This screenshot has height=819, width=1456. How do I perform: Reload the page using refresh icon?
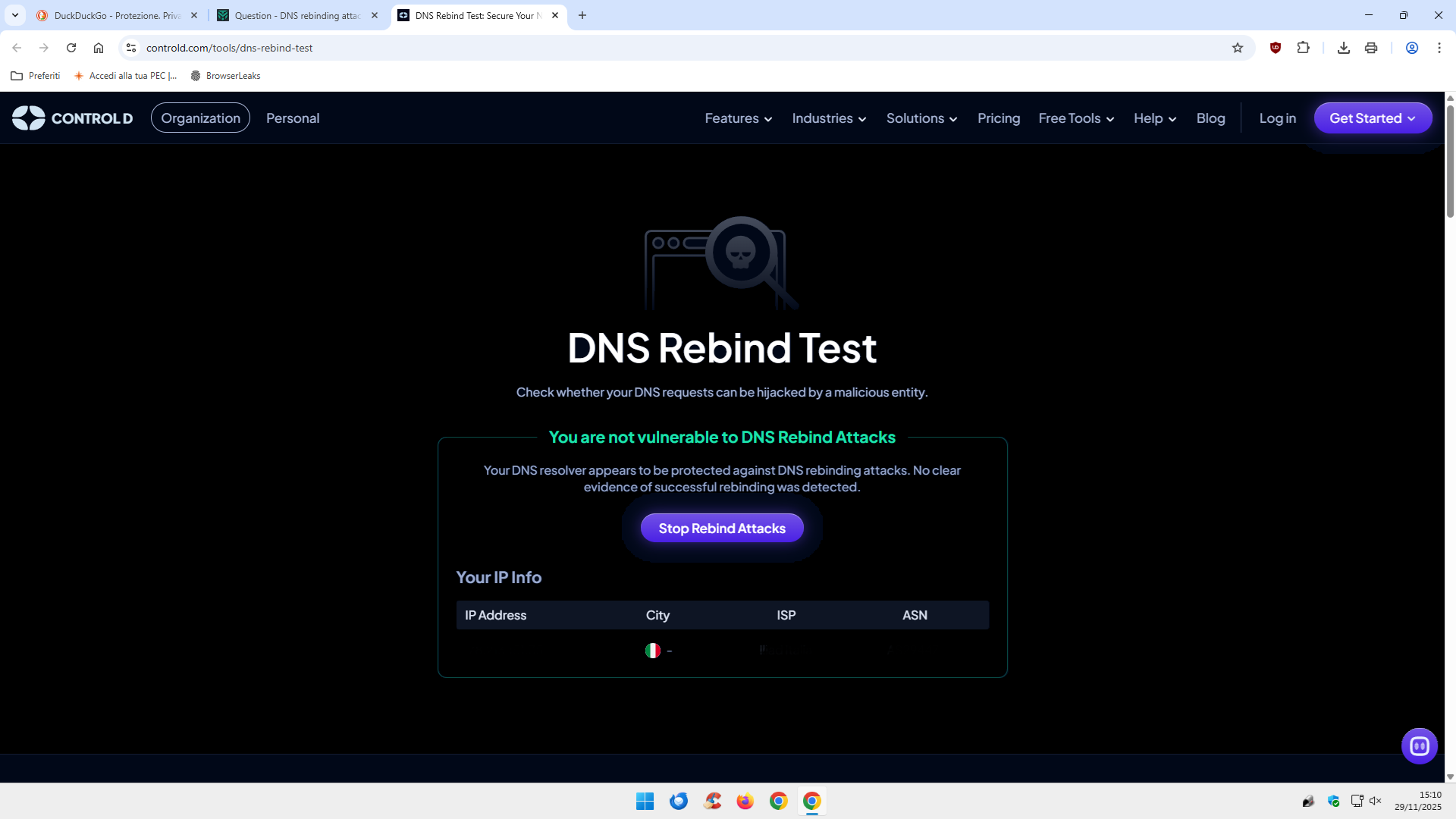tap(71, 48)
